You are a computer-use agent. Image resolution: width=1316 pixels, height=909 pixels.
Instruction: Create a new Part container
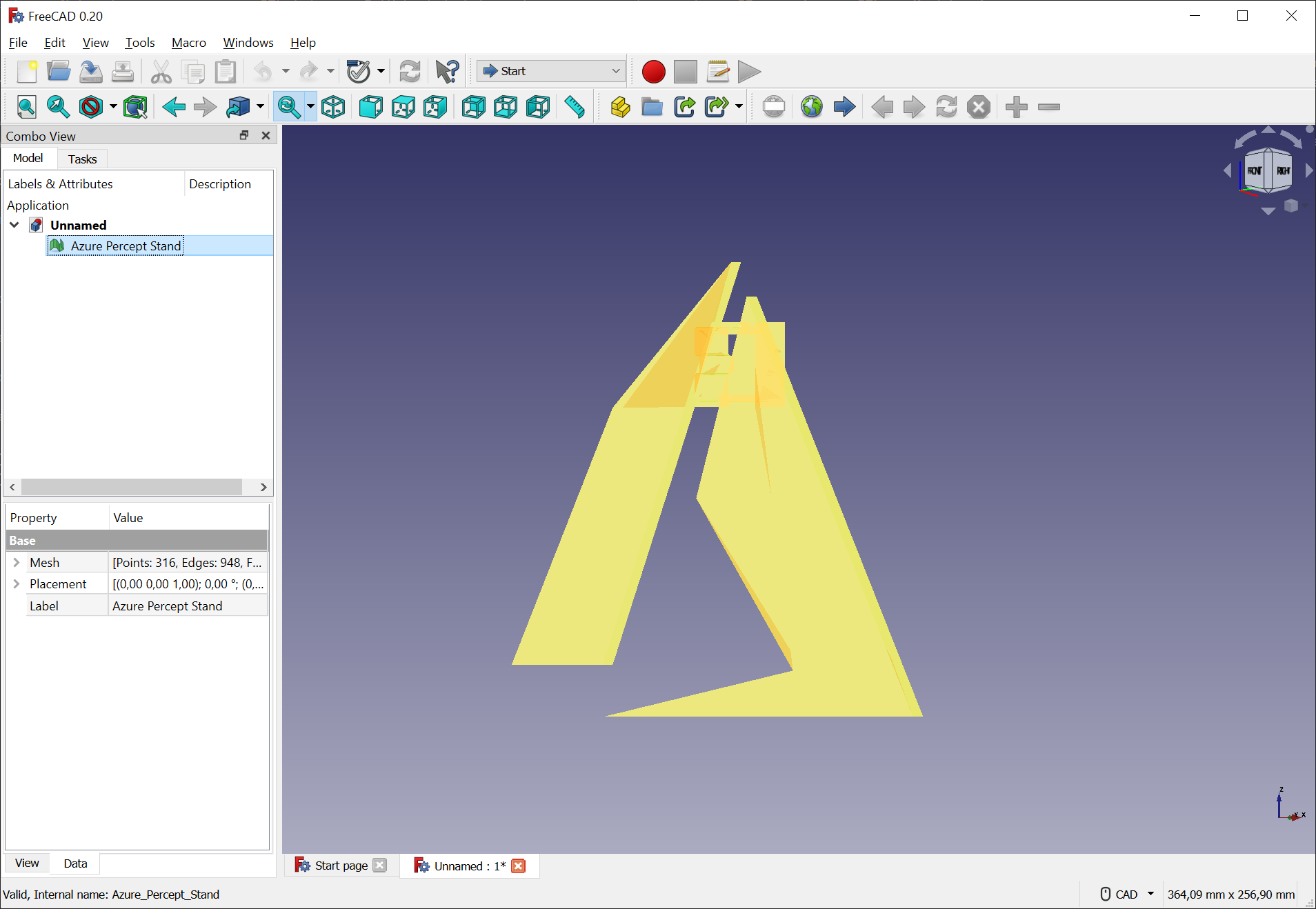click(x=619, y=106)
